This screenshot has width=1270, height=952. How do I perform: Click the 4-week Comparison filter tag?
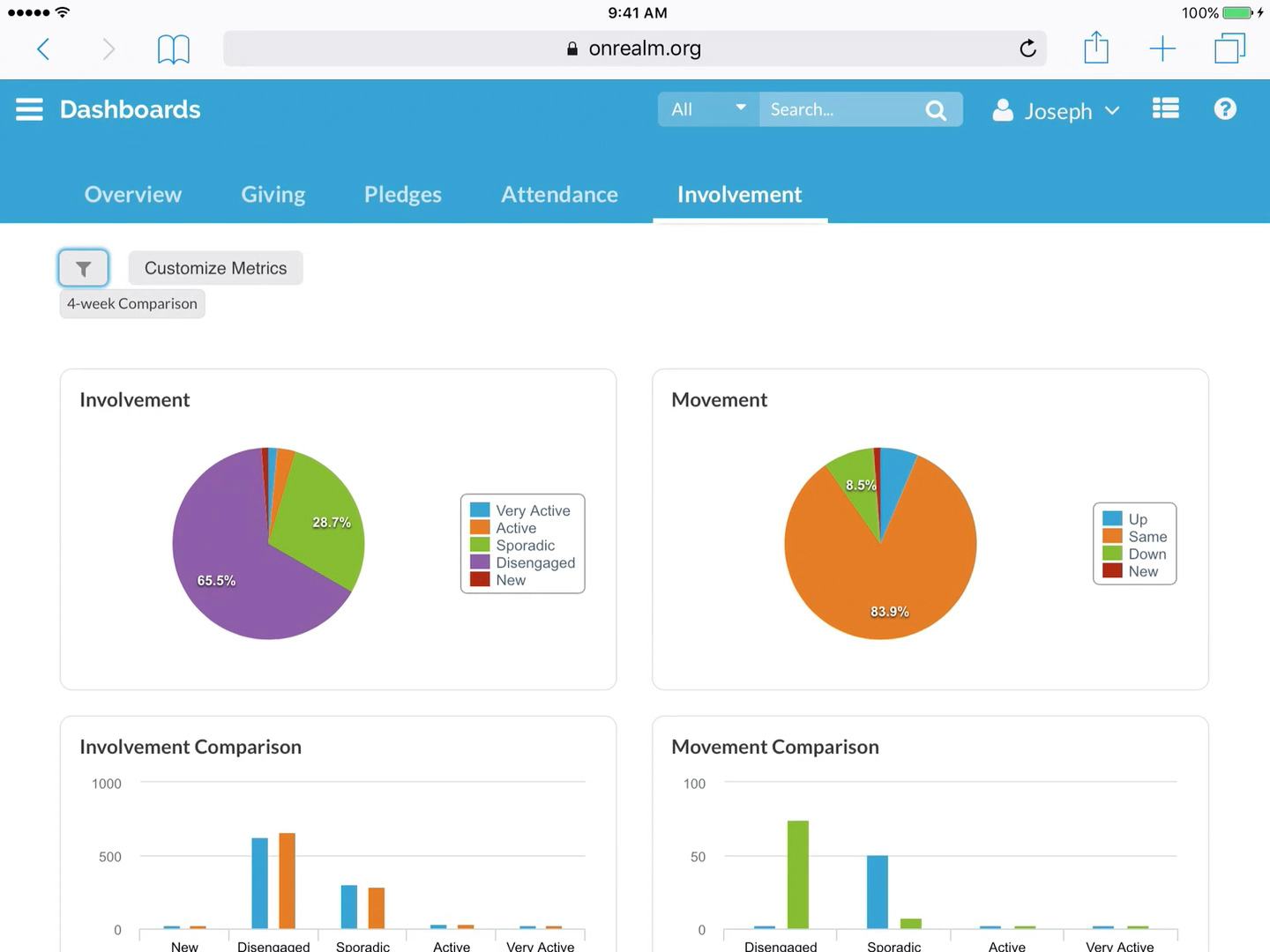tap(132, 304)
